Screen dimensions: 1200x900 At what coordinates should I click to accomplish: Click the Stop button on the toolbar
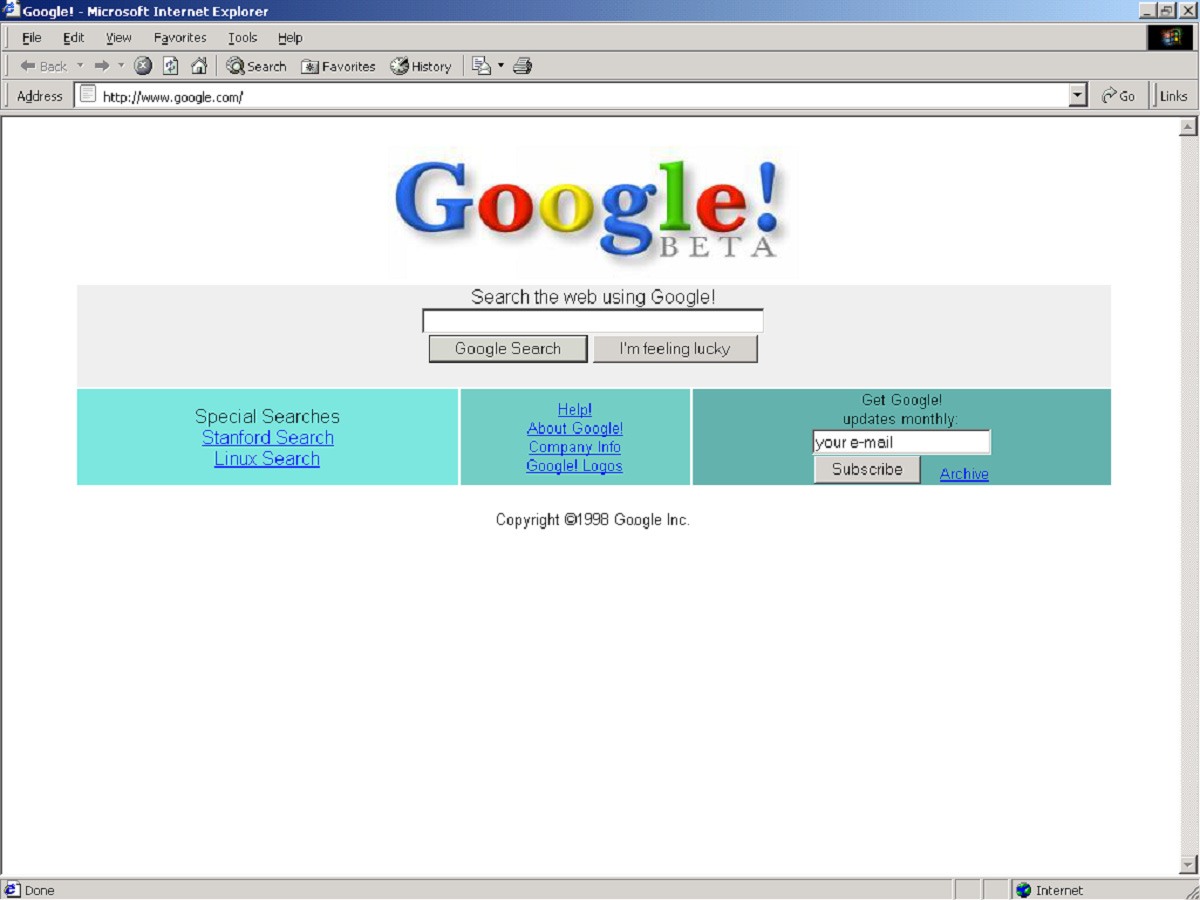pyautogui.click(x=143, y=66)
